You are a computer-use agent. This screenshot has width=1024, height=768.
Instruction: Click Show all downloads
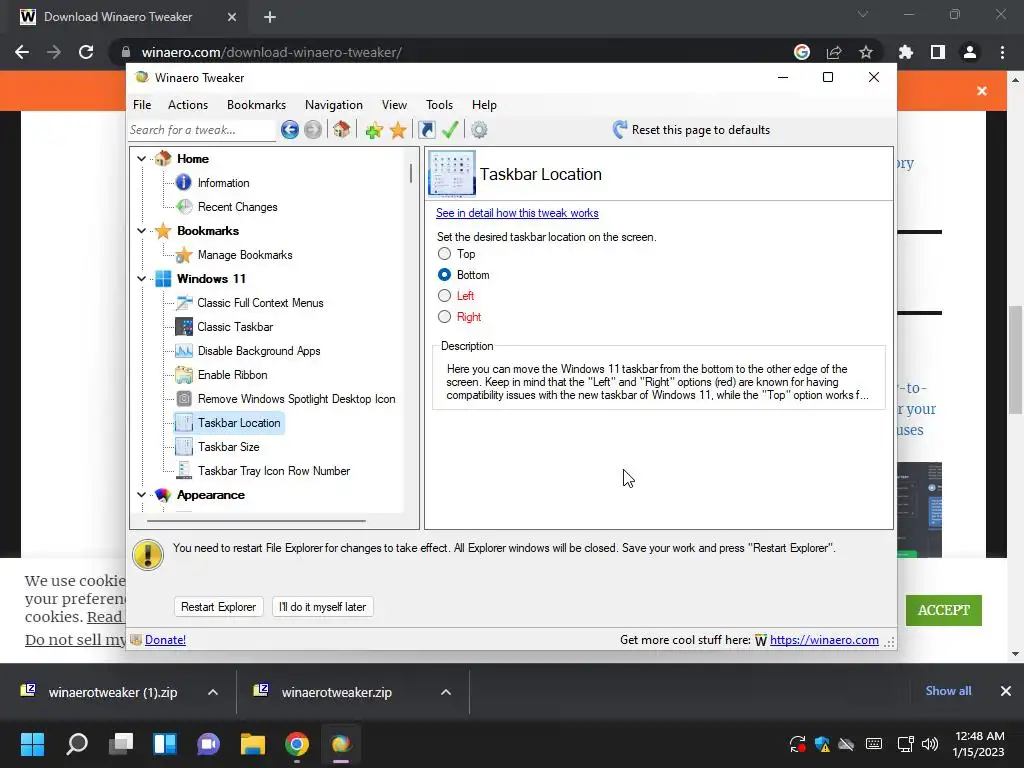[948, 691]
